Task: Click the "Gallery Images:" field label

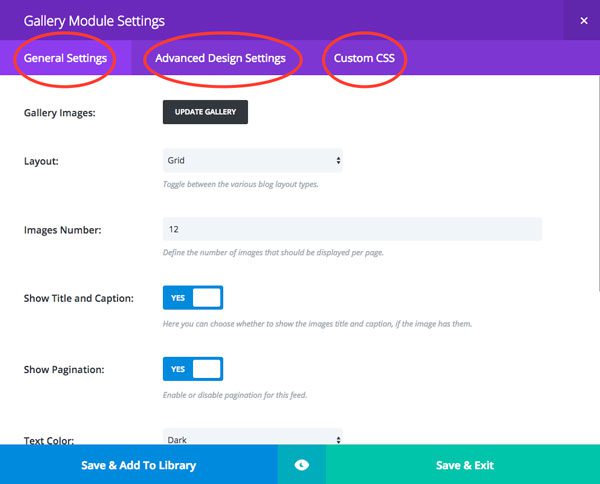Action: pos(59,113)
